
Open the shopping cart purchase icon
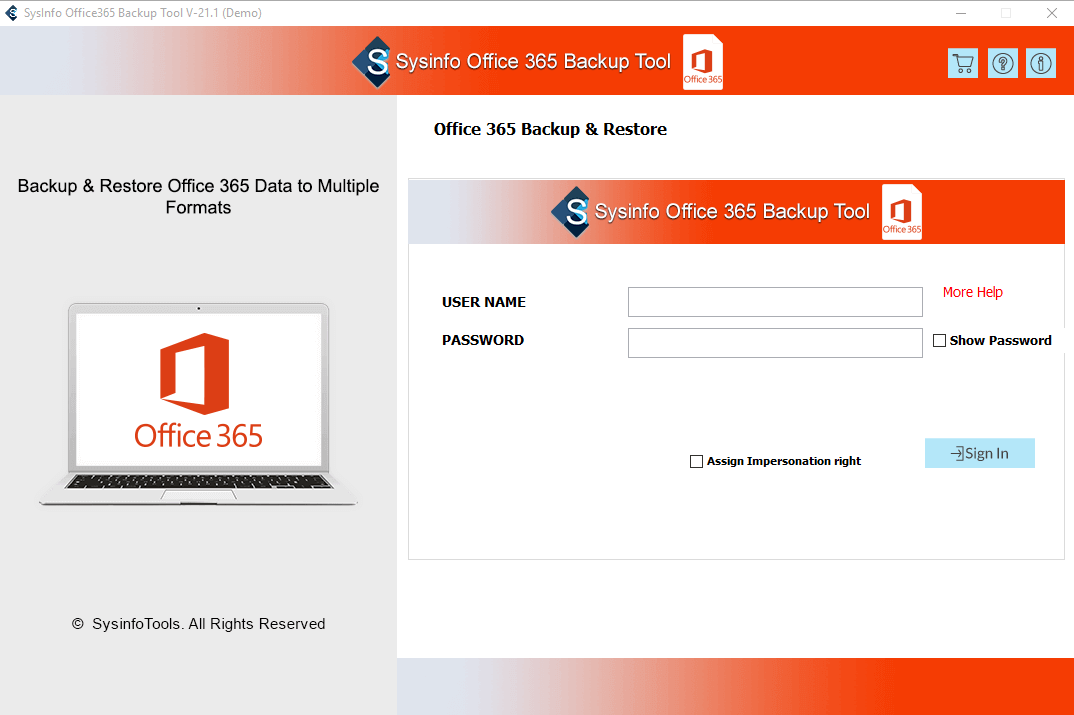coord(962,64)
